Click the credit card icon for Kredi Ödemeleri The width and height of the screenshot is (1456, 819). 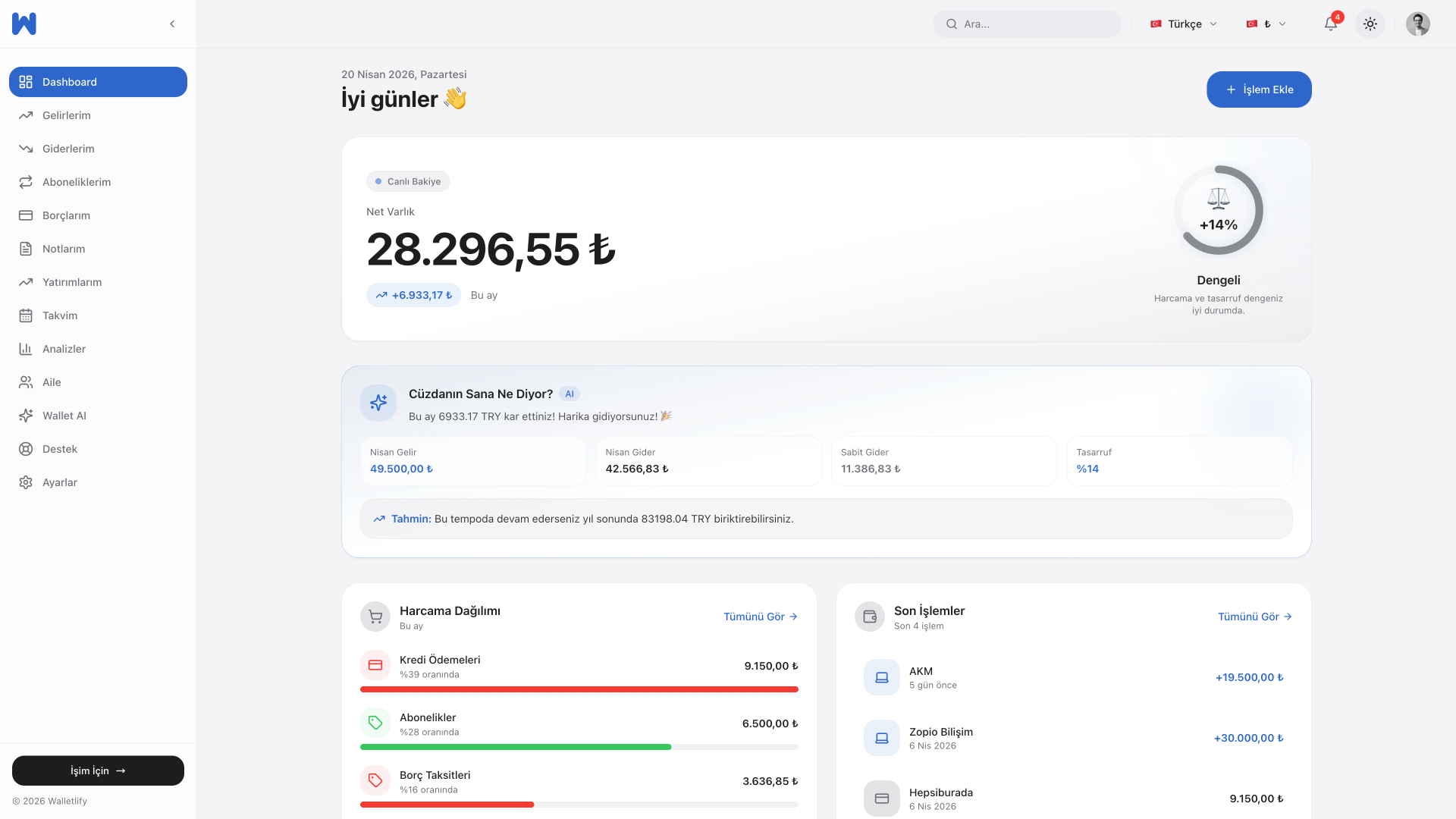(375, 665)
